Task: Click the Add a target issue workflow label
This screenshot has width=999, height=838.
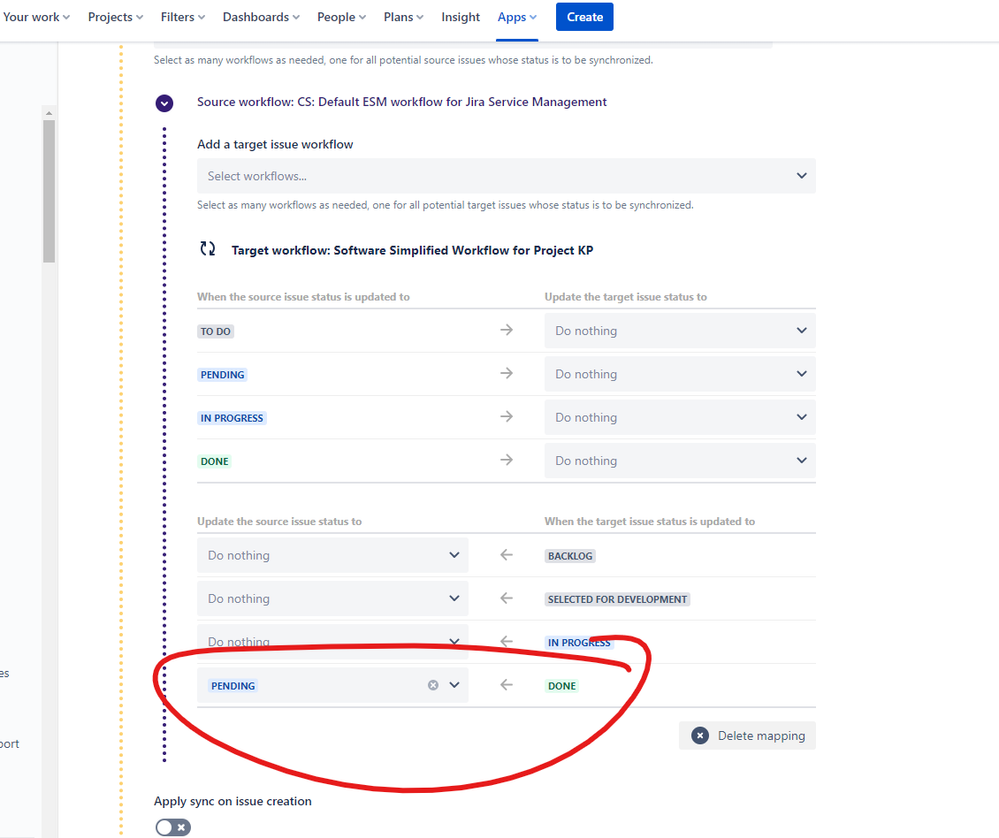Action: [x=275, y=145]
